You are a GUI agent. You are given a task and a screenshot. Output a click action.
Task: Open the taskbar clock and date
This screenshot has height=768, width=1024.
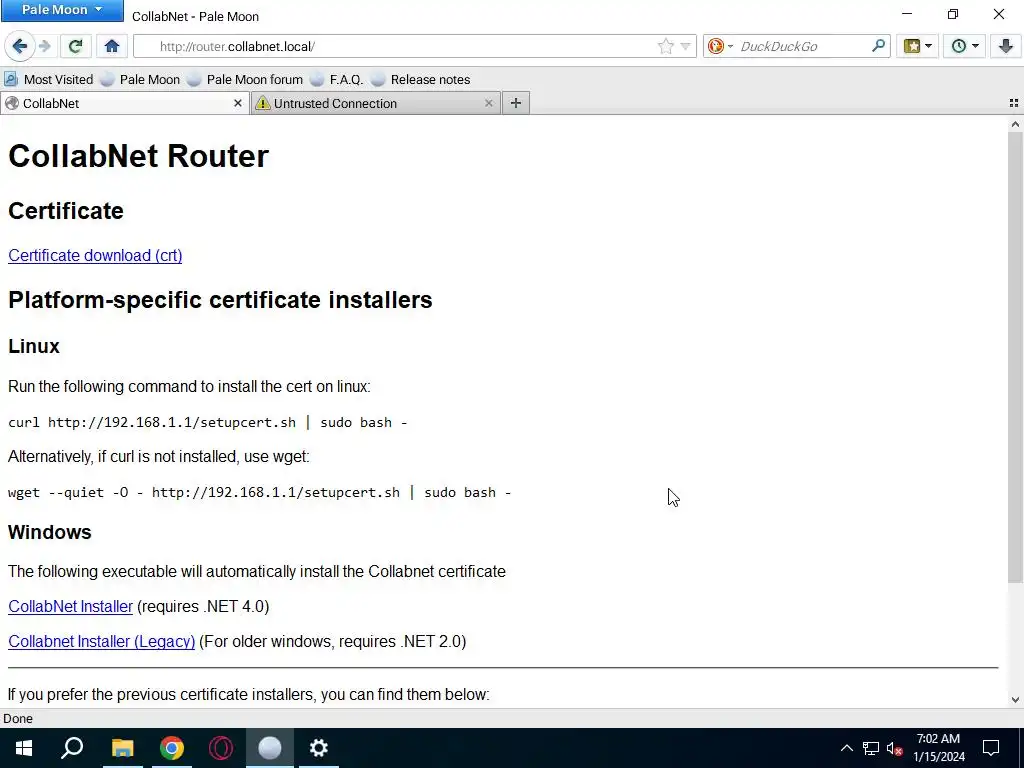938,748
